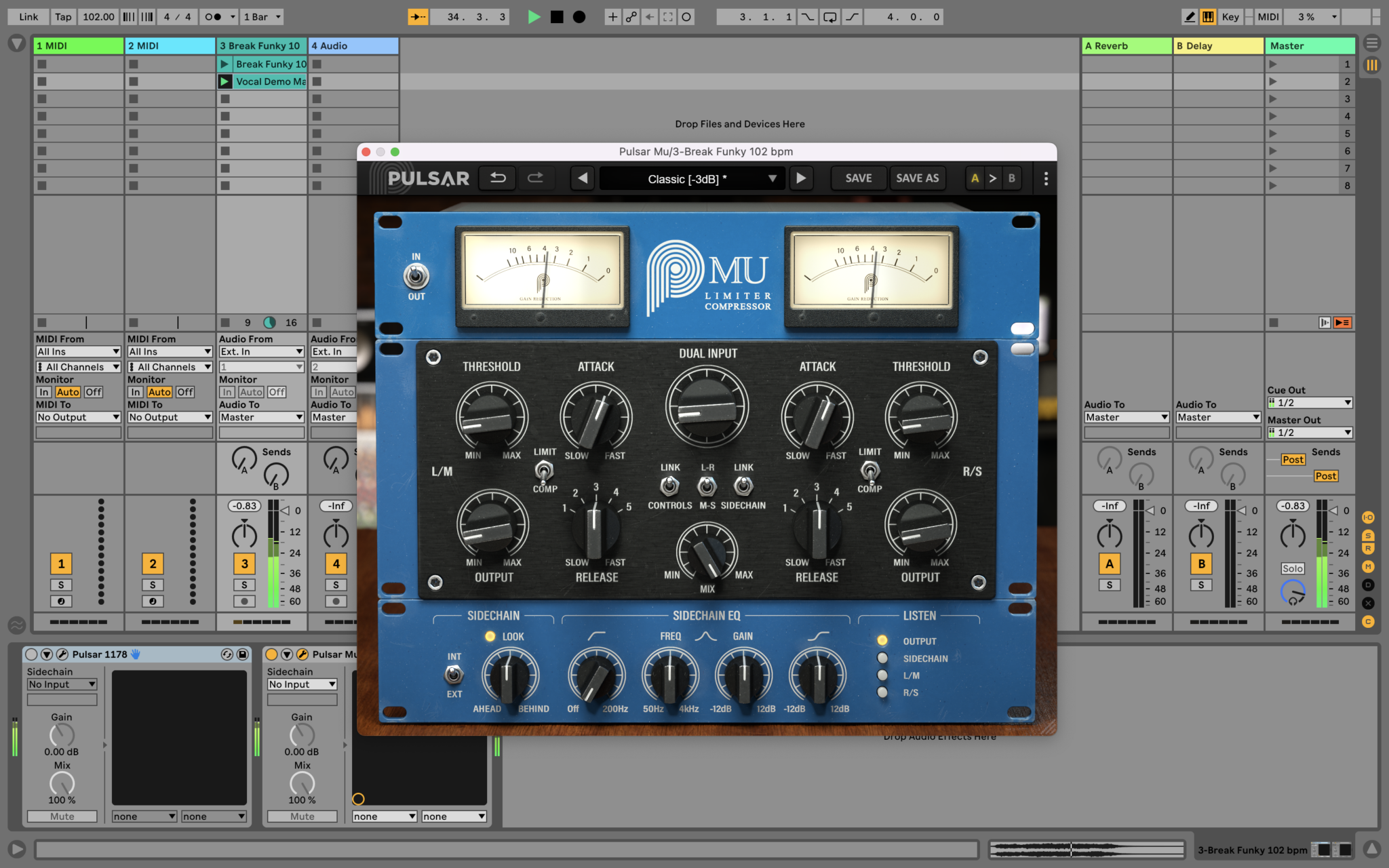Open the Cue Out 1/2 dropdown
This screenshot has height=868, width=1389.
pos(1310,402)
